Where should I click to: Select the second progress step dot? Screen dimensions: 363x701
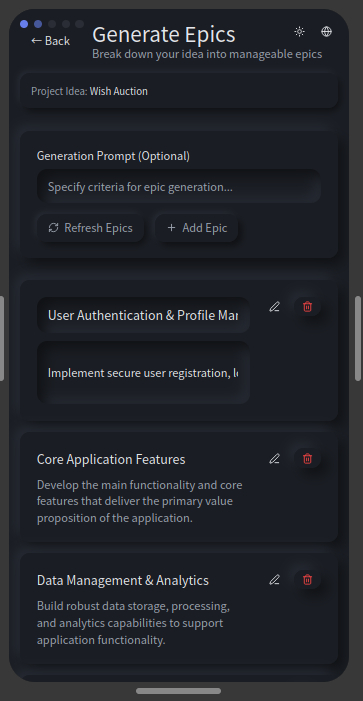click(x=38, y=24)
